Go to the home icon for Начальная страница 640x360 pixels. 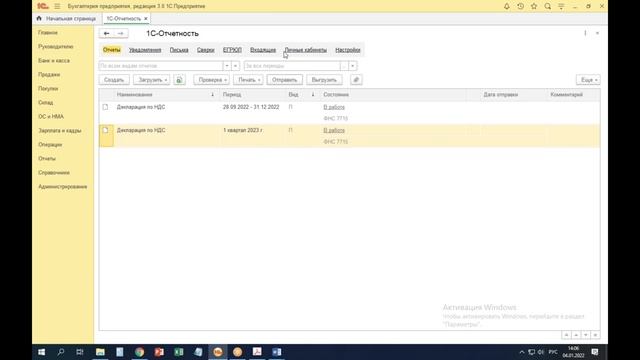39,18
